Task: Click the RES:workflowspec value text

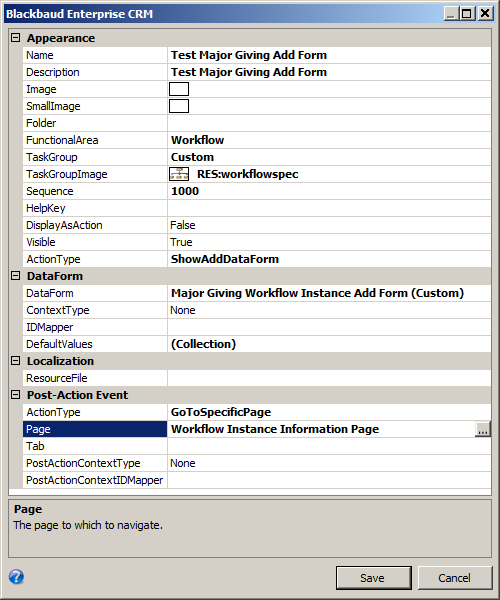Action: click(x=248, y=174)
